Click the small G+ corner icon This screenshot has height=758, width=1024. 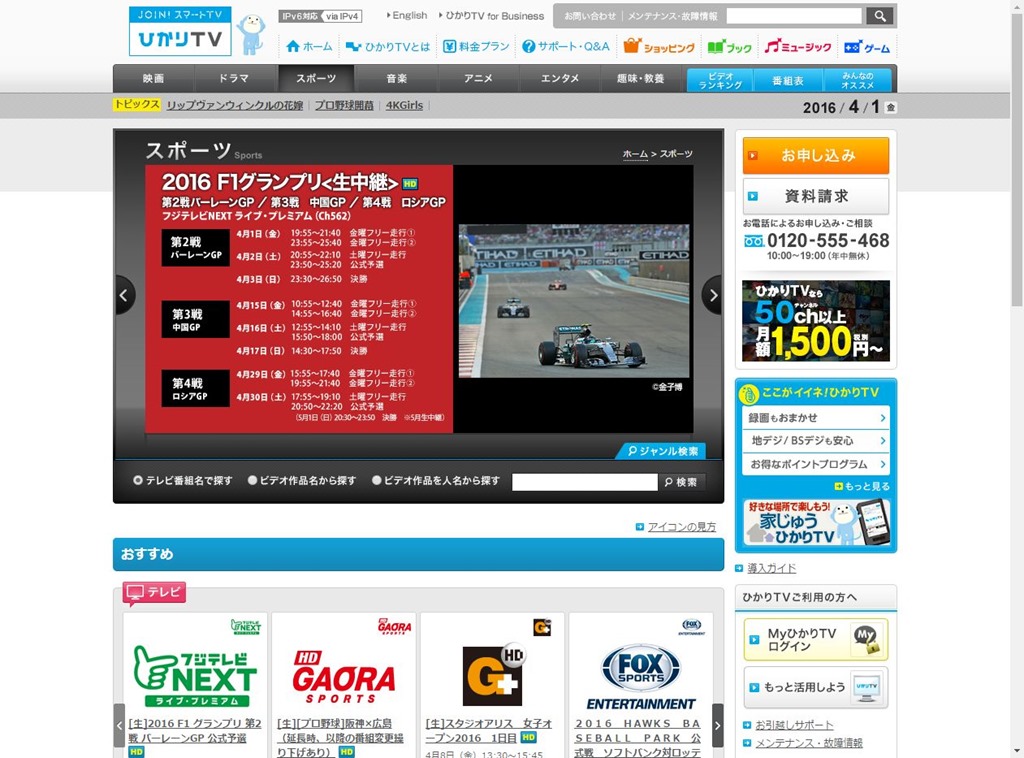542,627
